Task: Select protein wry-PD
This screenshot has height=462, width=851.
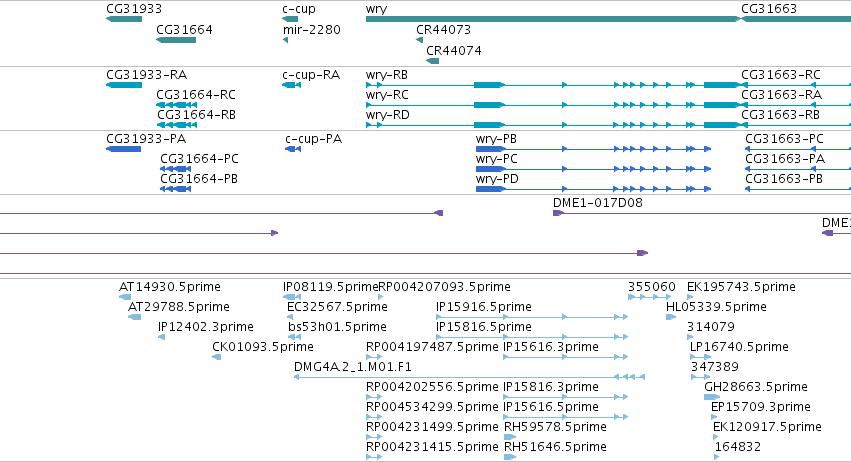Action: tap(497, 179)
